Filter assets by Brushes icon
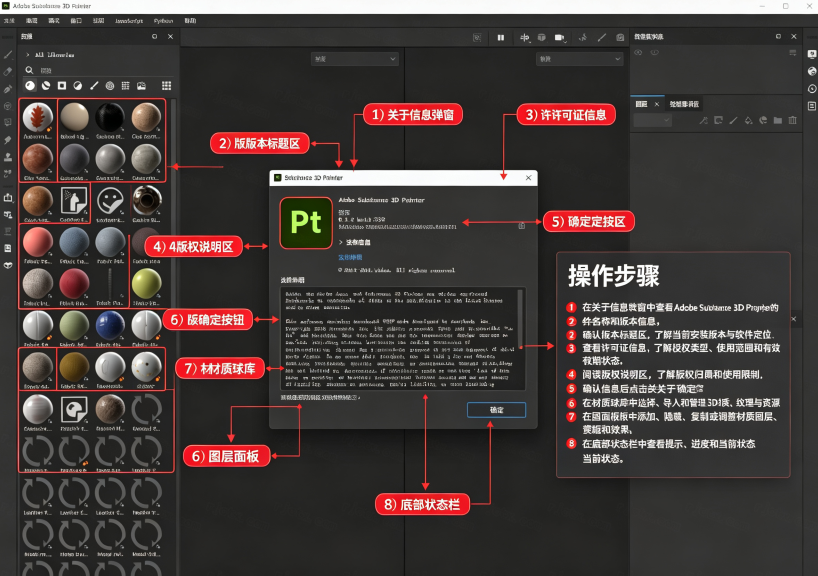Screen dimensions: 818x576 tap(94, 86)
